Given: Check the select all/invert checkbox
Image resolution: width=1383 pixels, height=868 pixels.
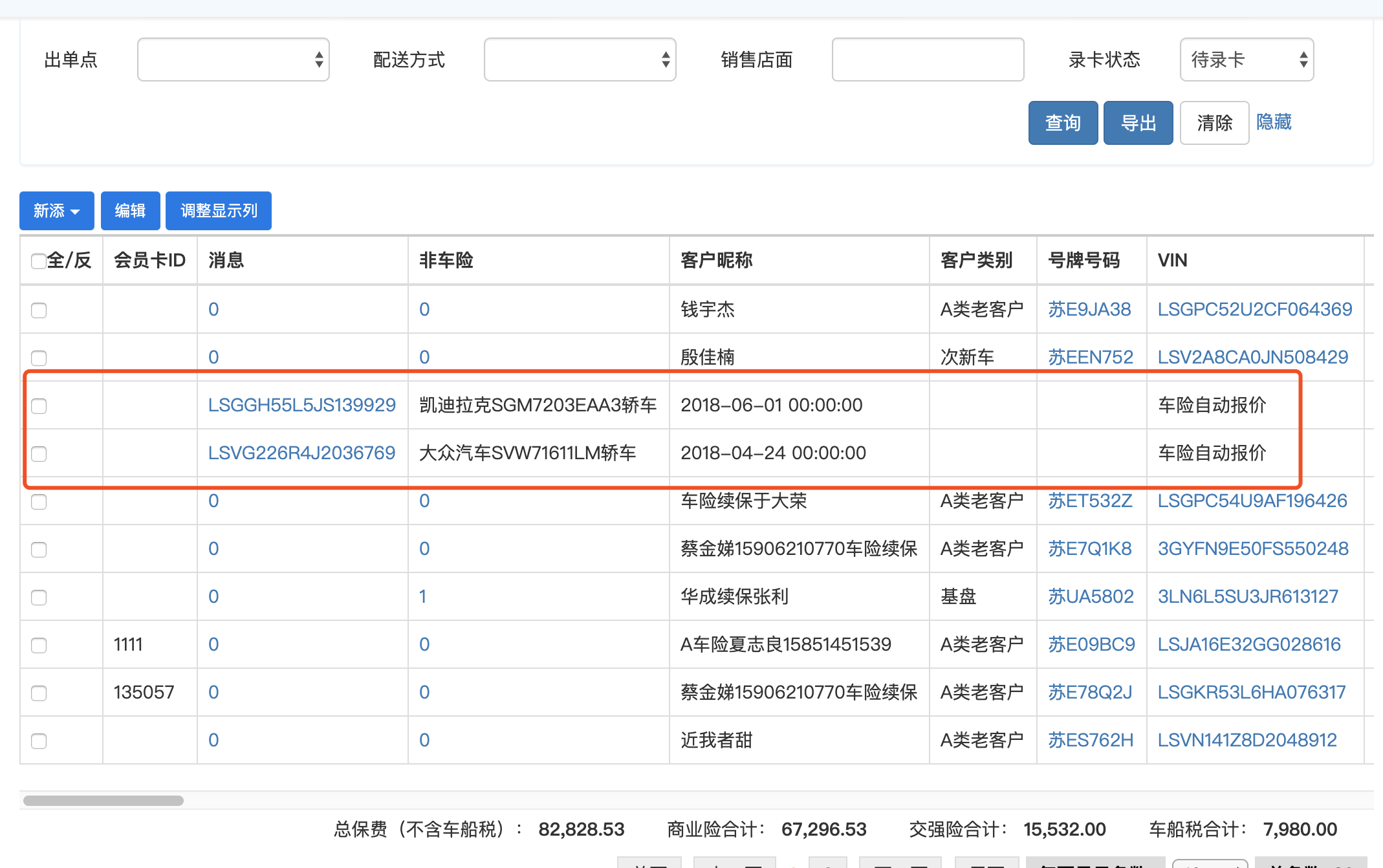Looking at the screenshot, I should coord(38,261).
